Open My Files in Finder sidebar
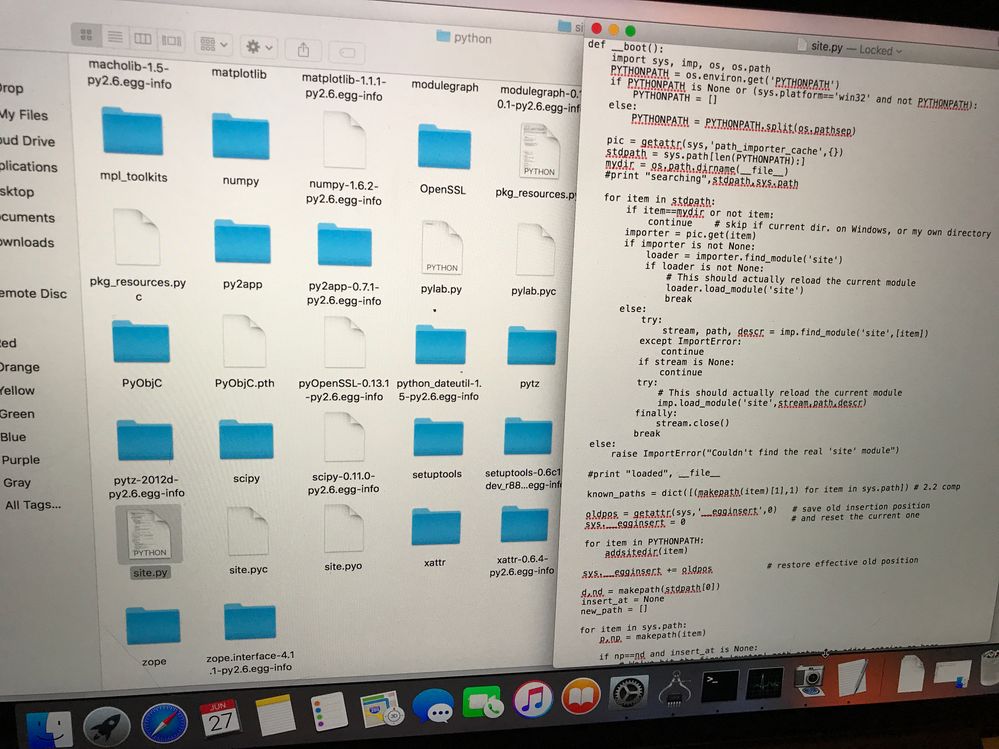999x749 pixels. point(24,115)
